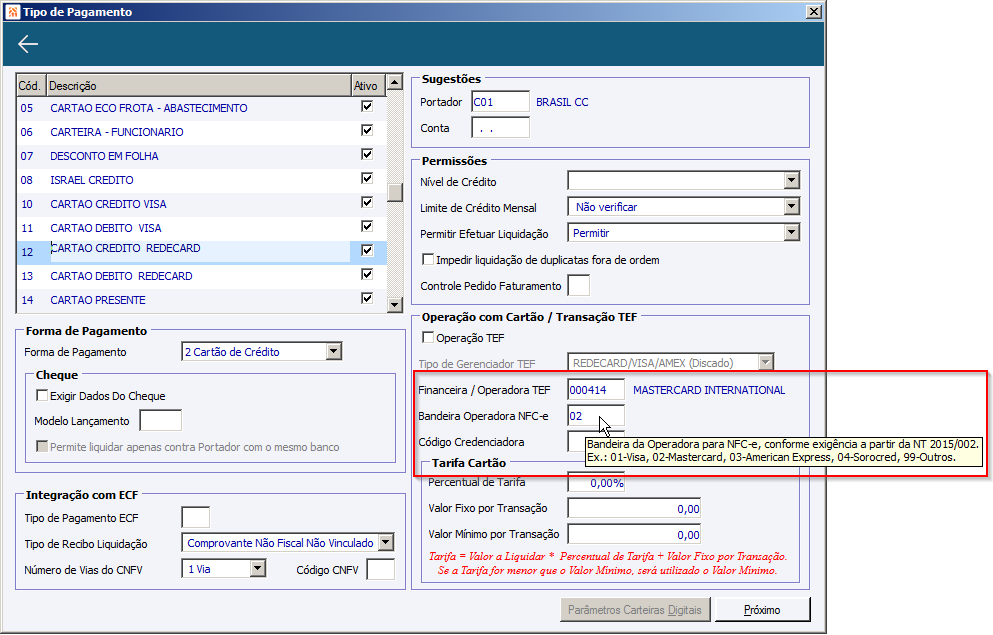
Task: Open Limite de Crédito Mensal dropdown
Action: [x=792, y=207]
